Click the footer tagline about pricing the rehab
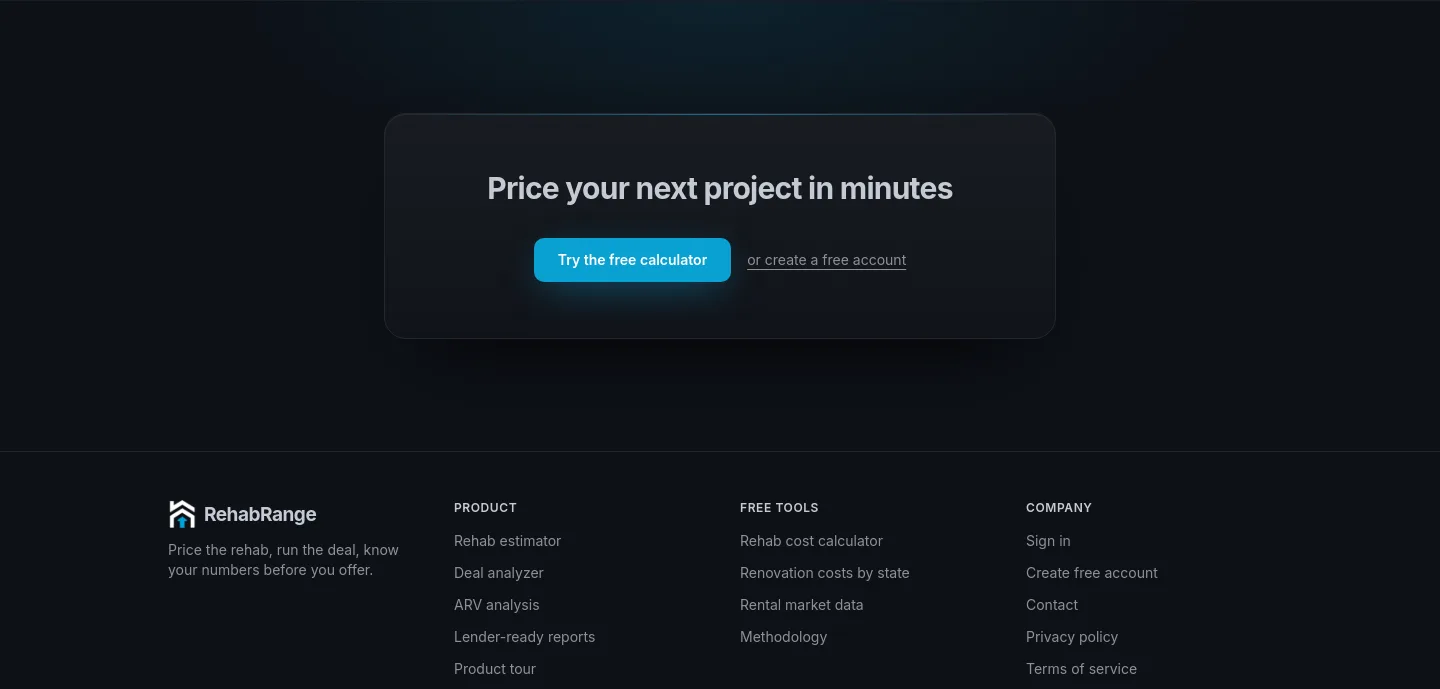Image resolution: width=1440 pixels, height=689 pixels. (x=283, y=560)
